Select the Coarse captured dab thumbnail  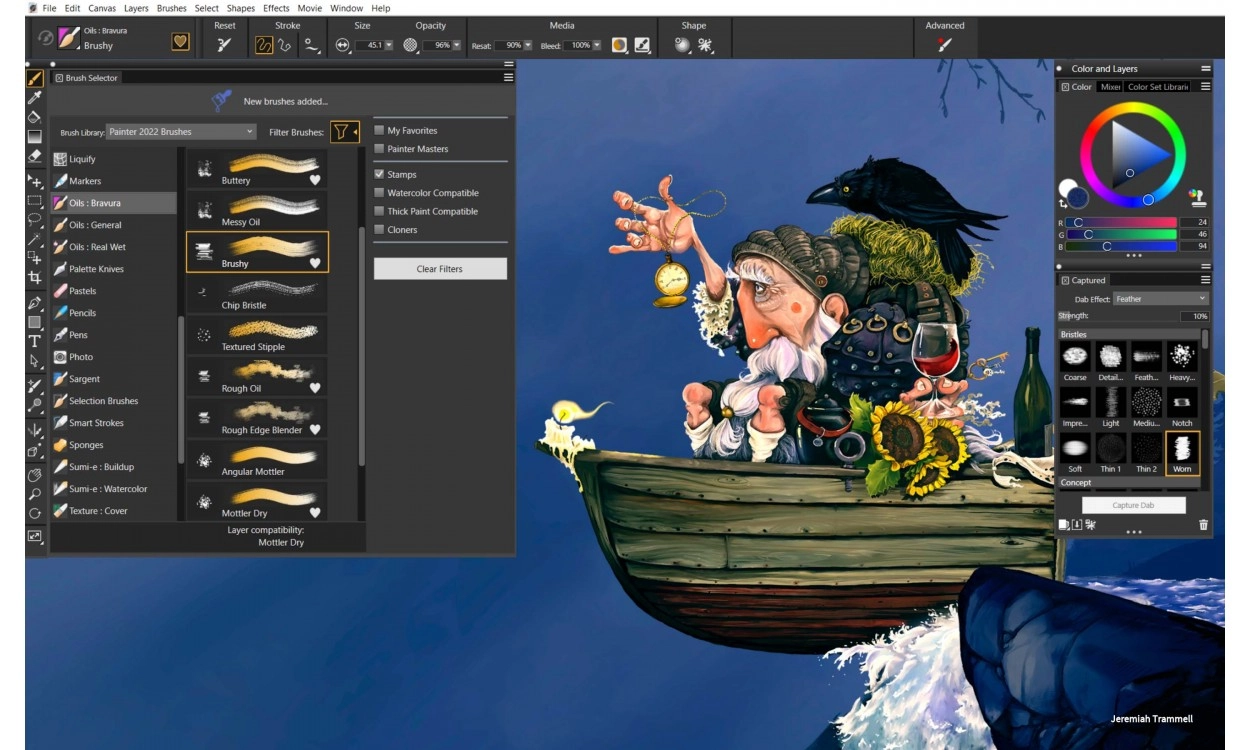(1075, 361)
